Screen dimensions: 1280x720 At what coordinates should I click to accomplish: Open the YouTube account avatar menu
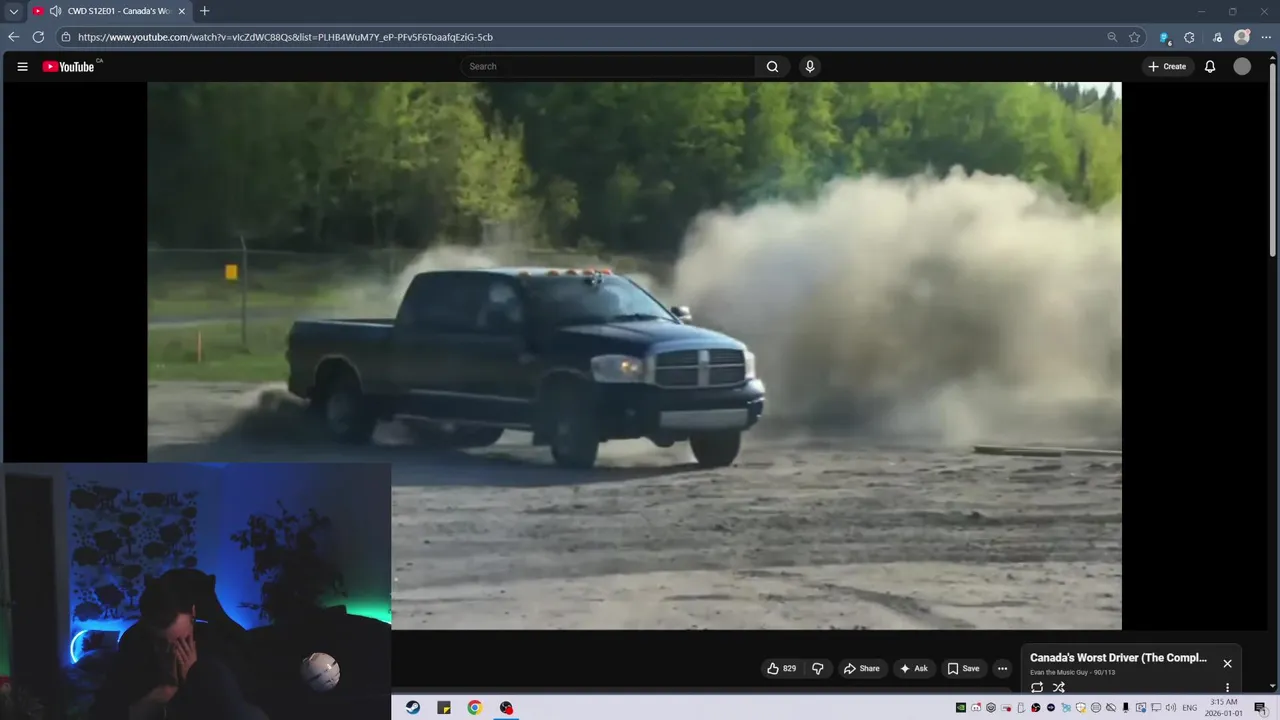click(1242, 67)
